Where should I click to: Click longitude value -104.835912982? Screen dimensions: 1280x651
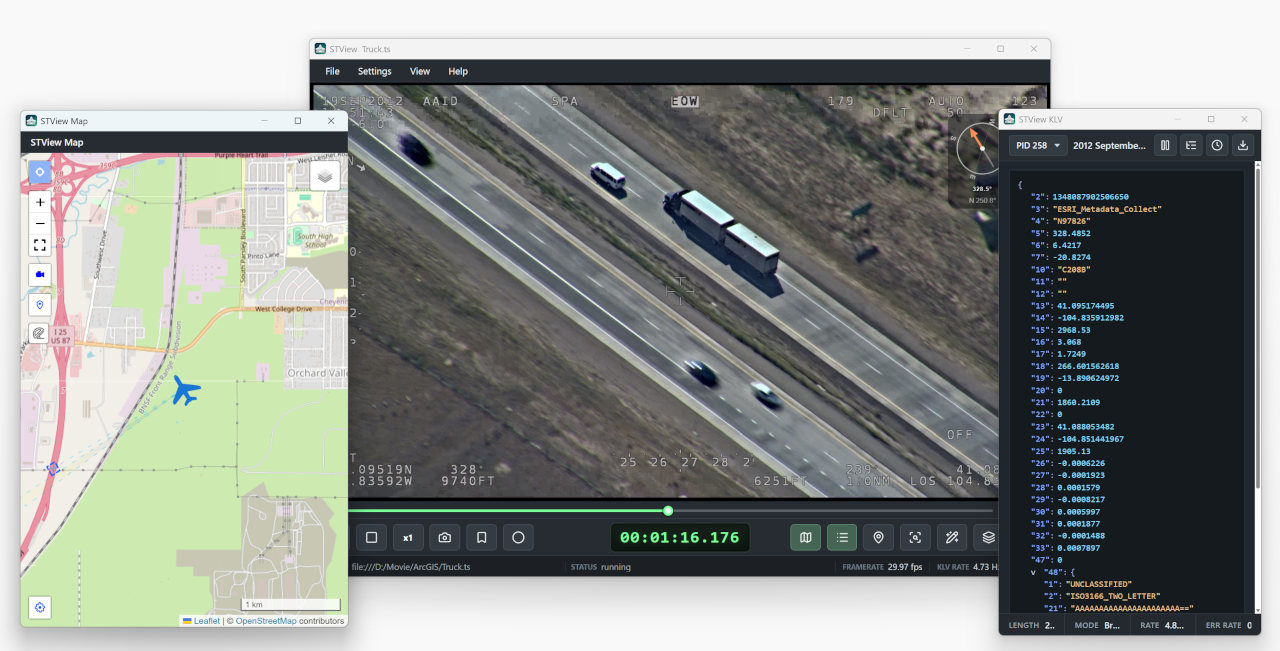[1090, 318]
